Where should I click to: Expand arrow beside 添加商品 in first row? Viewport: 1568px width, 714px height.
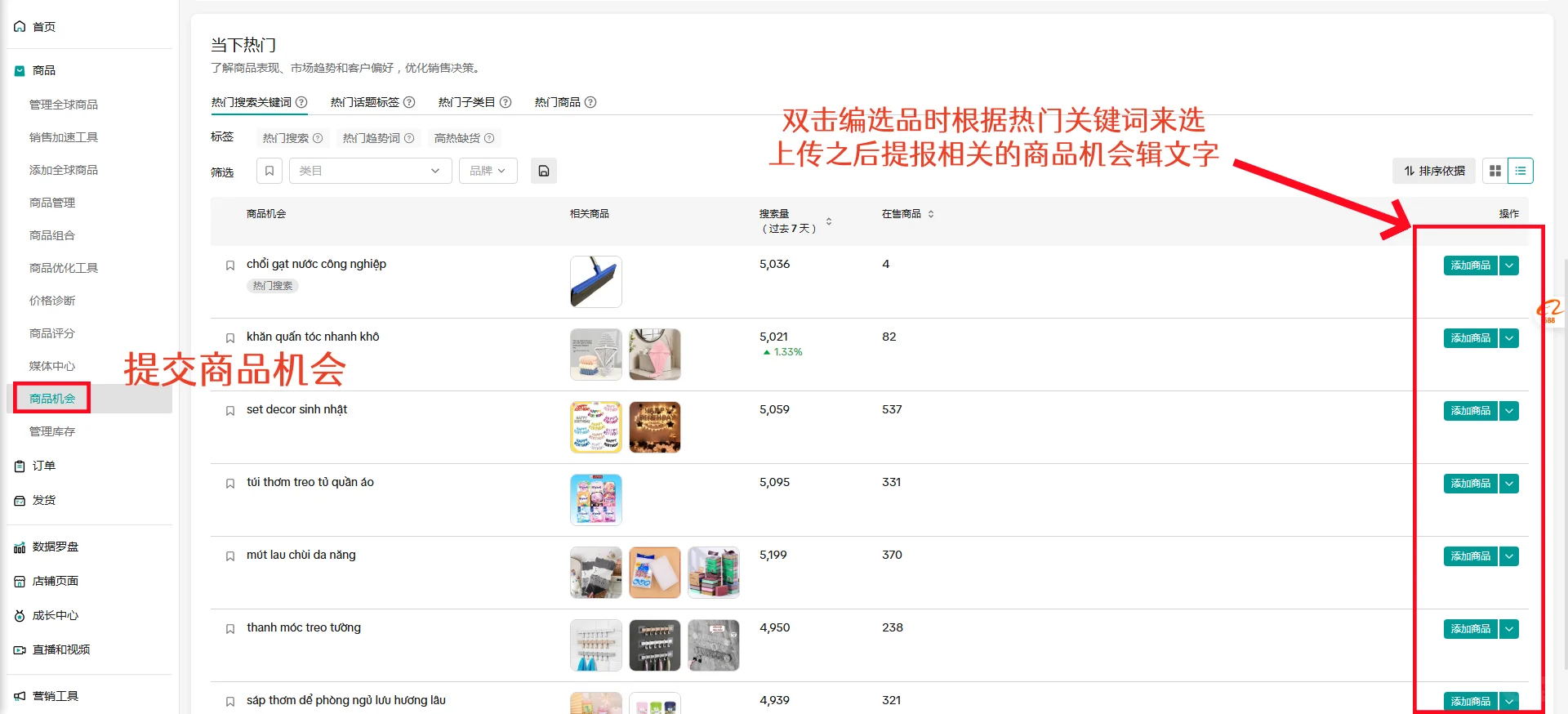[x=1509, y=266]
